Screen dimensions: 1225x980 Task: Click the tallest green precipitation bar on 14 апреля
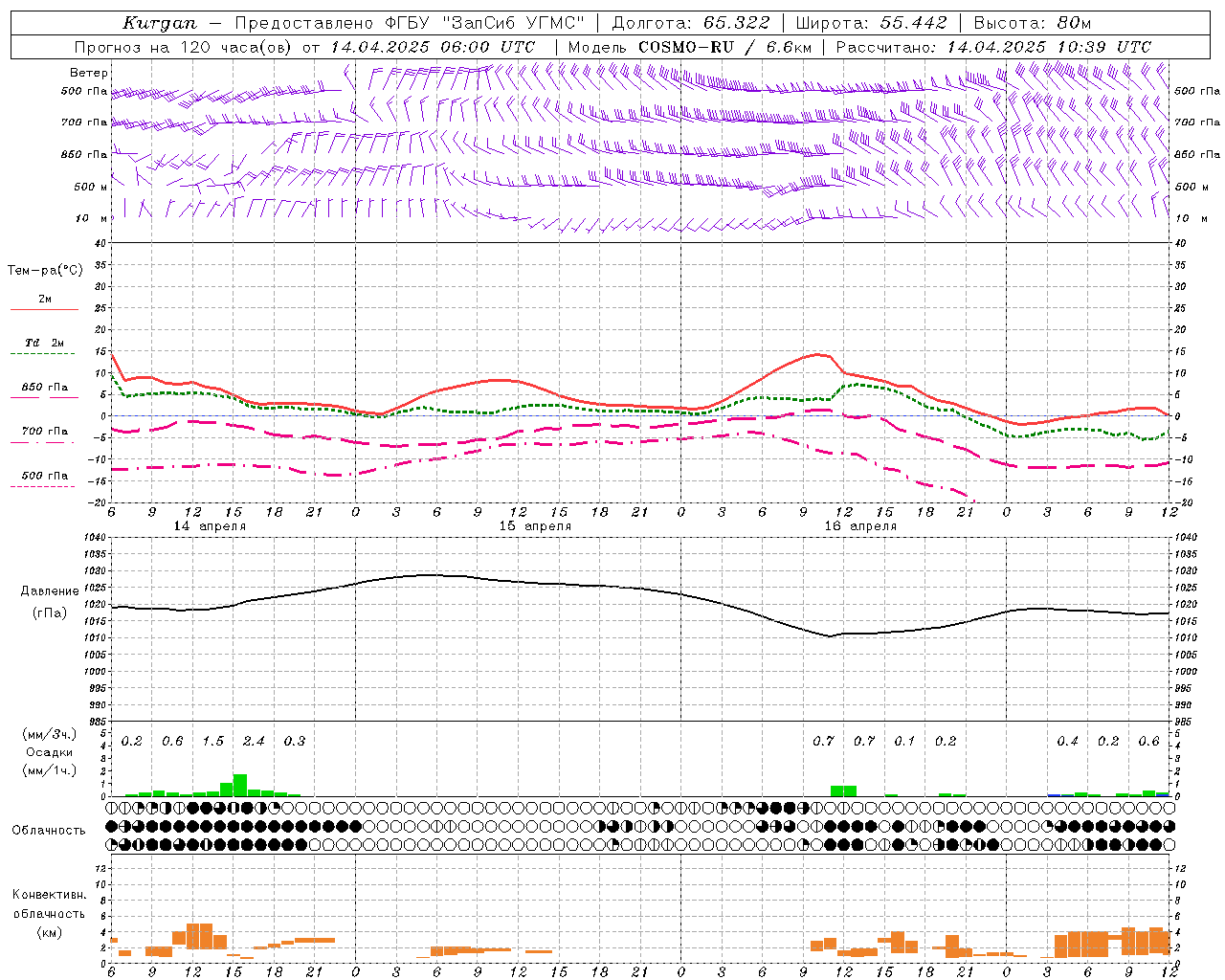[x=240, y=785]
